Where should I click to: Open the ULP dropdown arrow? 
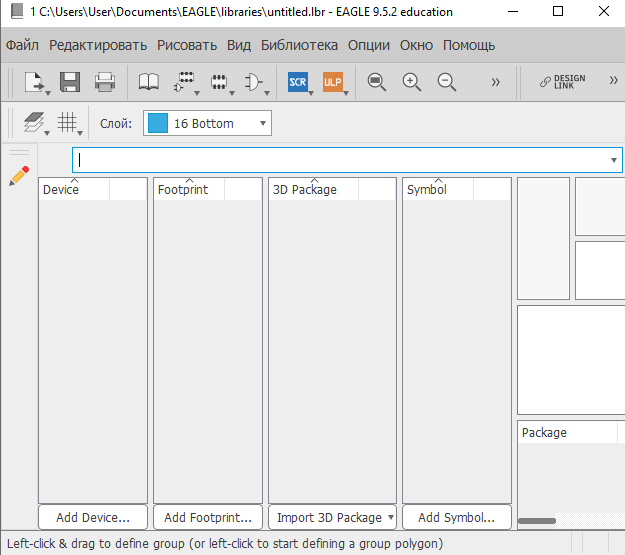pyautogui.click(x=346, y=93)
